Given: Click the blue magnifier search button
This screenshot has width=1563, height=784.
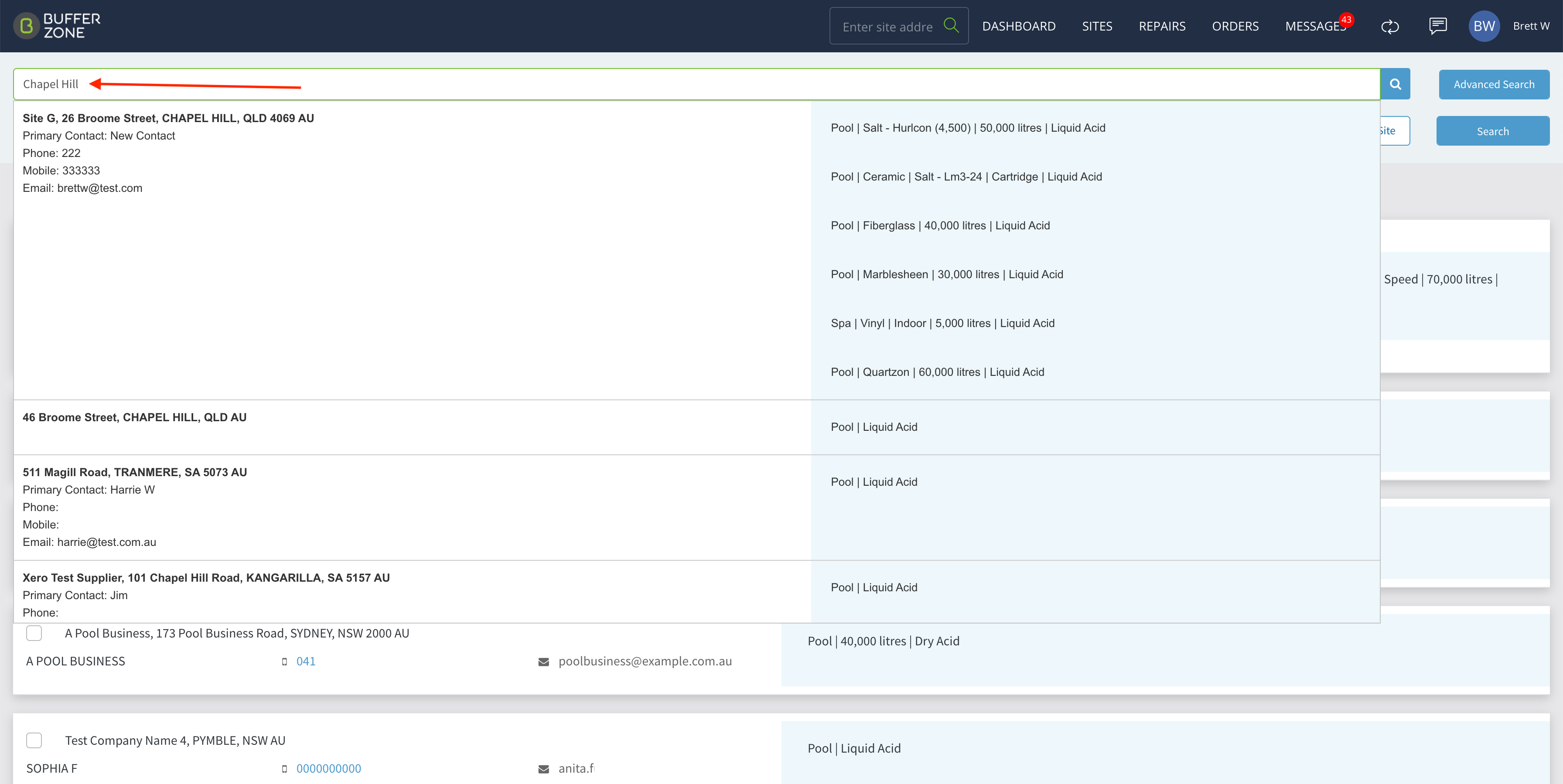Looking at the screenshot, I should tap(1395, 84).
